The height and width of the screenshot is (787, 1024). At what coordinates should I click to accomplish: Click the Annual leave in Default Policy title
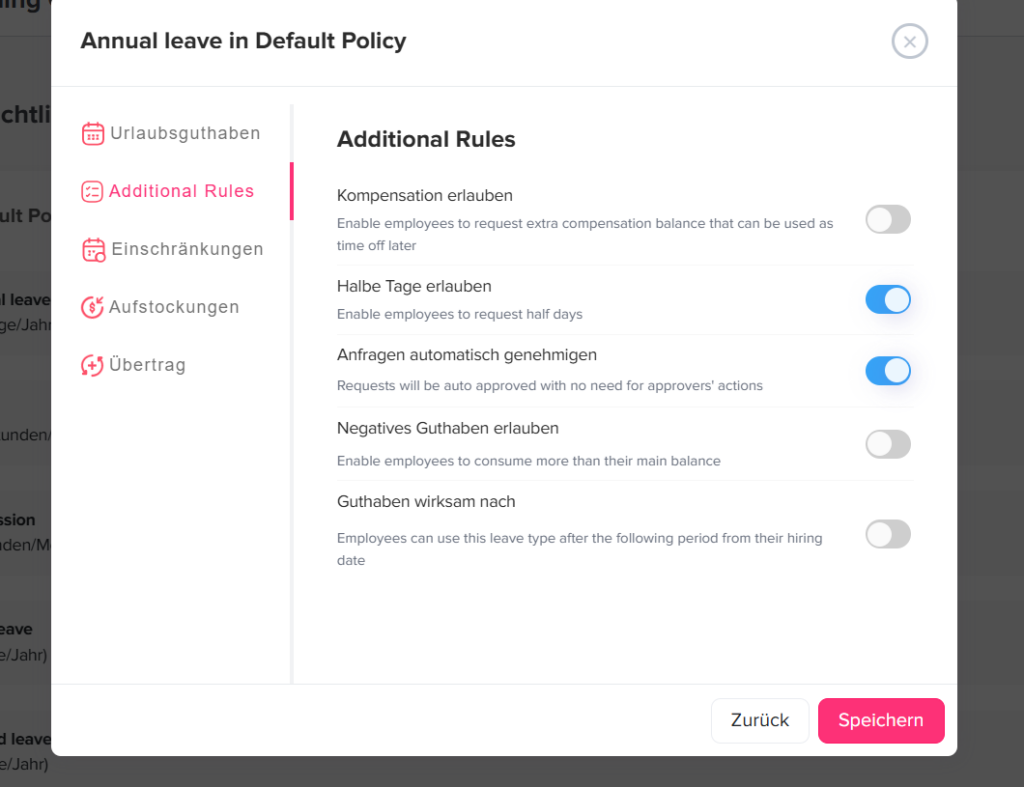point(243,41)
